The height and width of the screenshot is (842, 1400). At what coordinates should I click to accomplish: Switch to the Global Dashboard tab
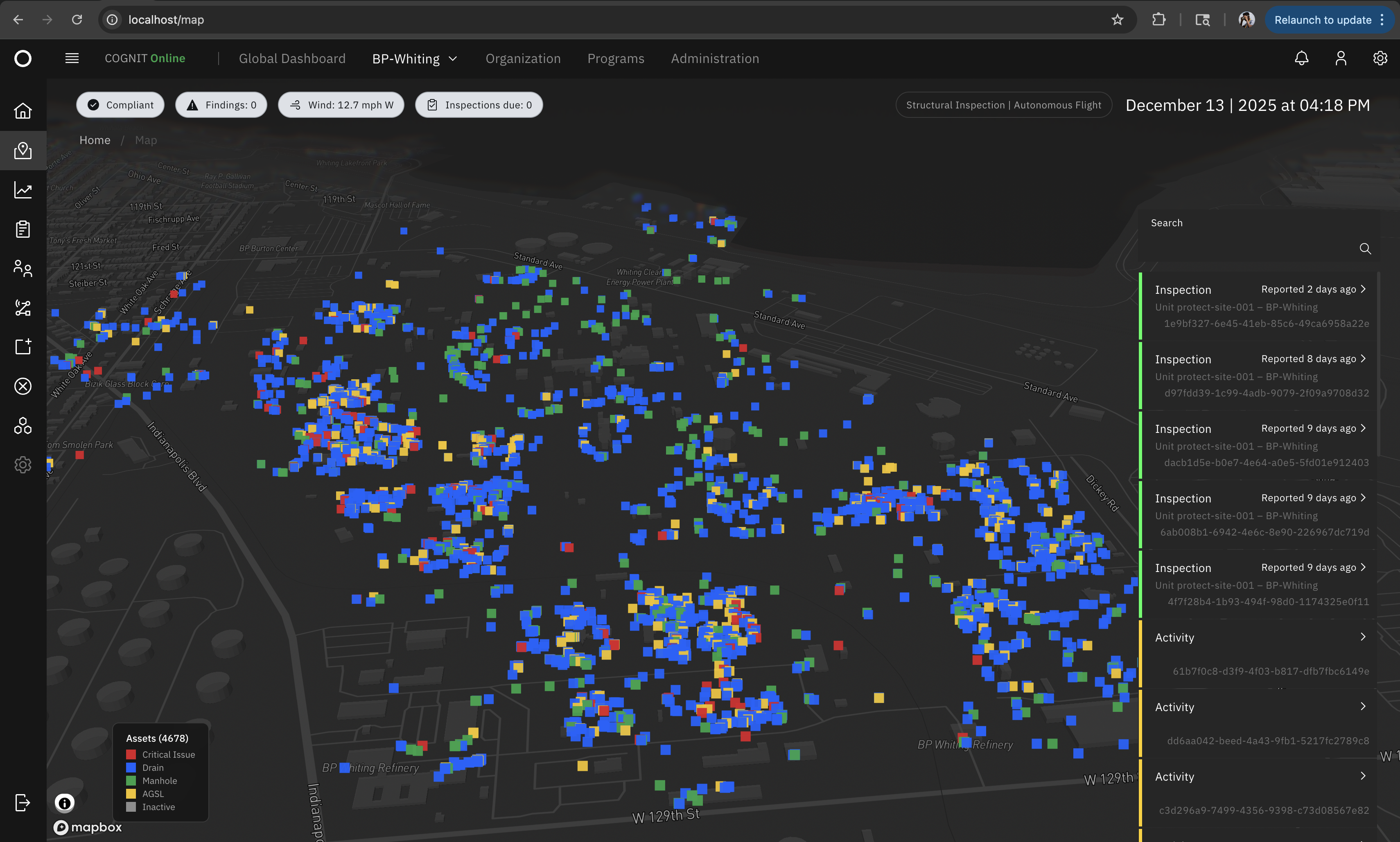click(292, 58)
